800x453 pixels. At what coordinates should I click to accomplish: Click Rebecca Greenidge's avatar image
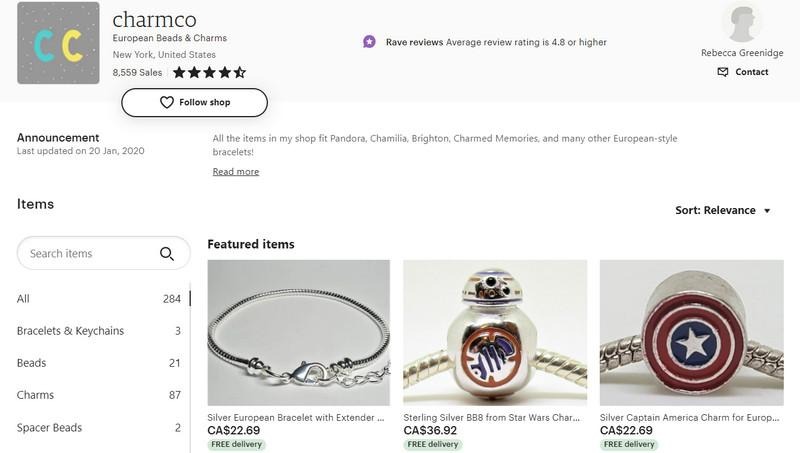tap(742, 23)
